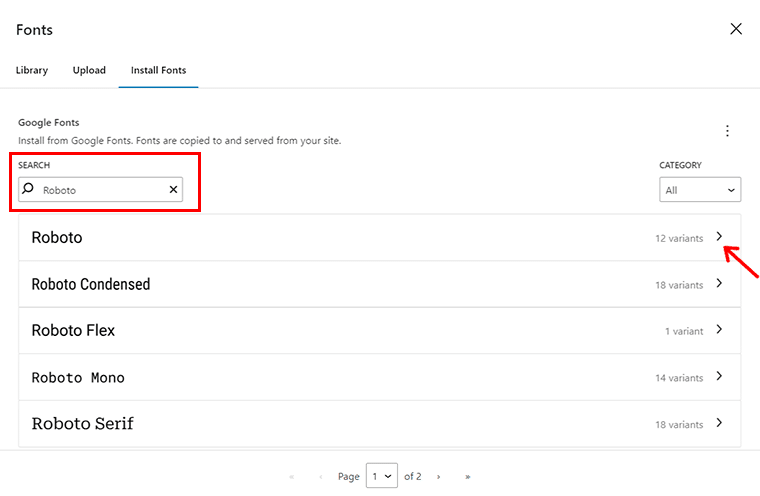Click the '1 variant' label

coord(684,332)
